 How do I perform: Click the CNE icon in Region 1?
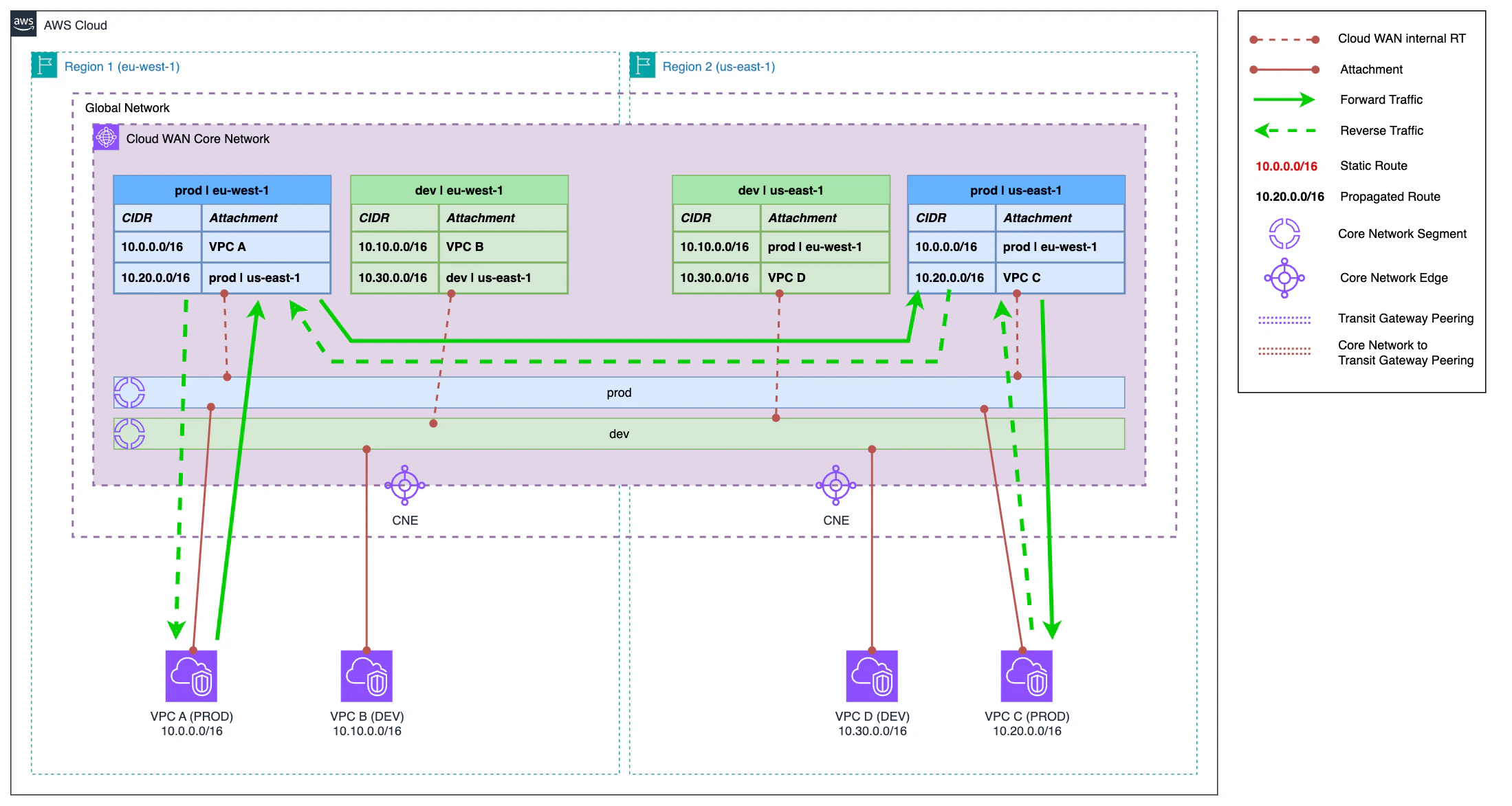click(404, 485)
